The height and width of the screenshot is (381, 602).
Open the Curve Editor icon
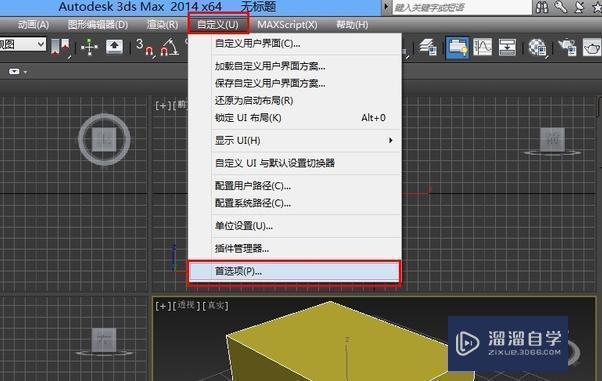pos(482,47)
